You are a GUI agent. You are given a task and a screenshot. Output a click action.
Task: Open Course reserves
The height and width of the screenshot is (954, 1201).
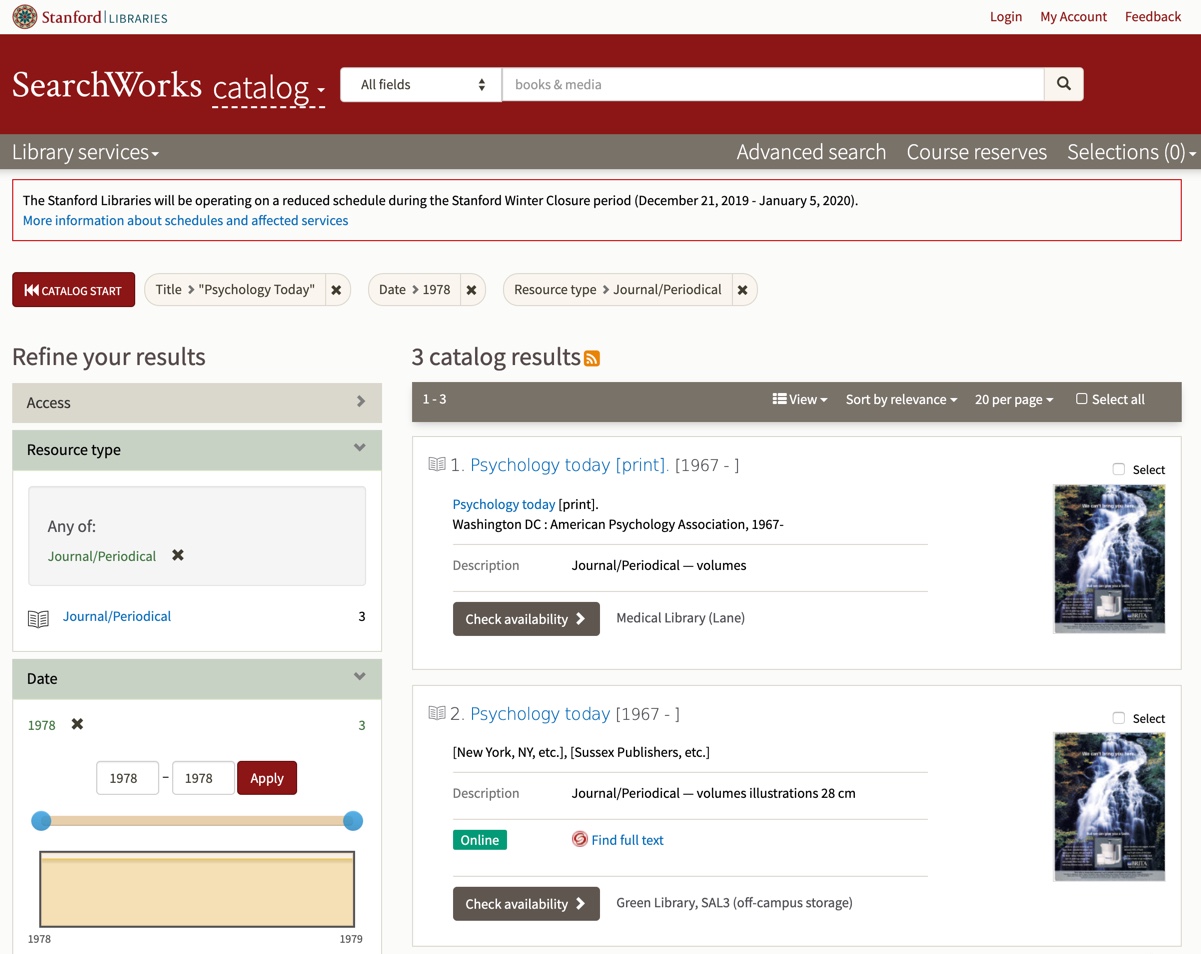[x=976, y=152]
